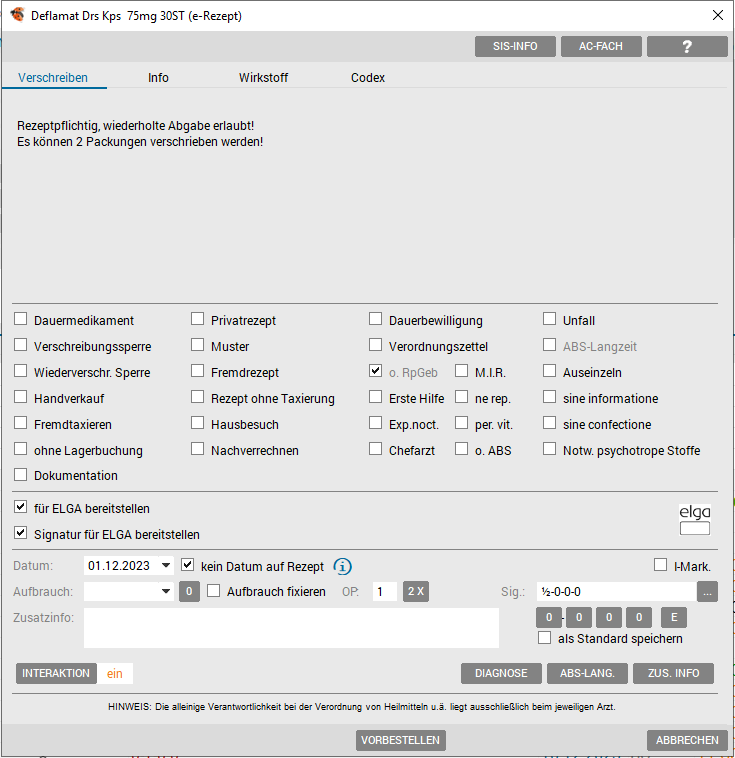Toggle Hausbesuch checkbox
This screenshot has width=735, height=758.
click(x=197, y=423)
